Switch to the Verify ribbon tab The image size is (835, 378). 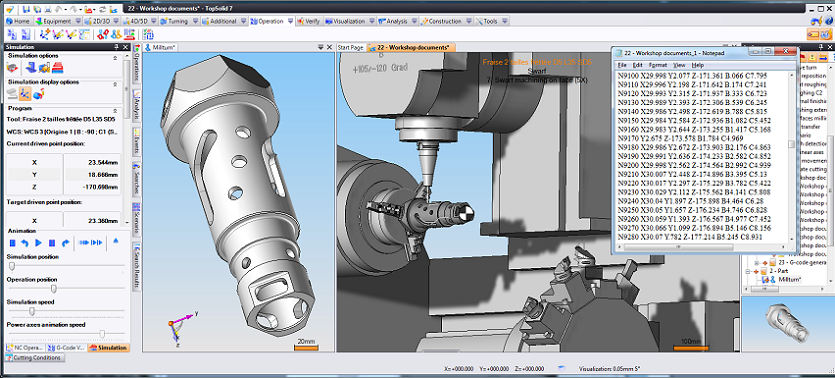click(x=309, y=21)
